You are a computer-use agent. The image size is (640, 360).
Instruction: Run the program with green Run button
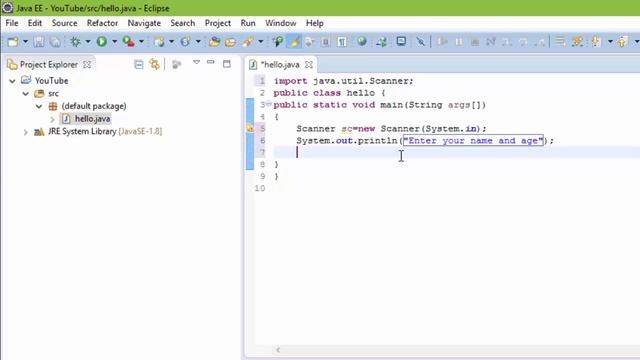(x=102, y=42)
